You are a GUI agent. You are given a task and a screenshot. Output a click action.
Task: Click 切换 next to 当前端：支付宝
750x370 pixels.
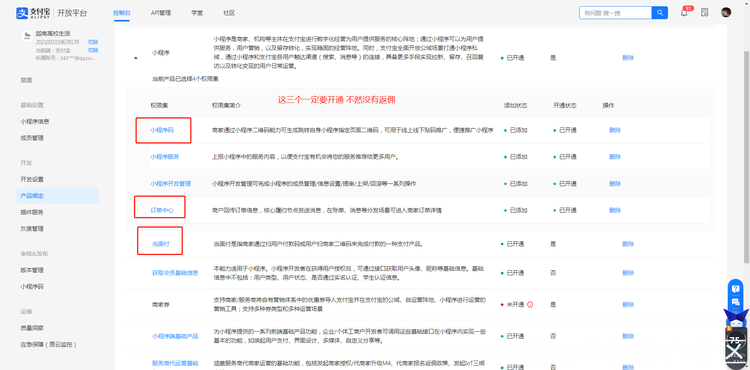tap(93, 50)
